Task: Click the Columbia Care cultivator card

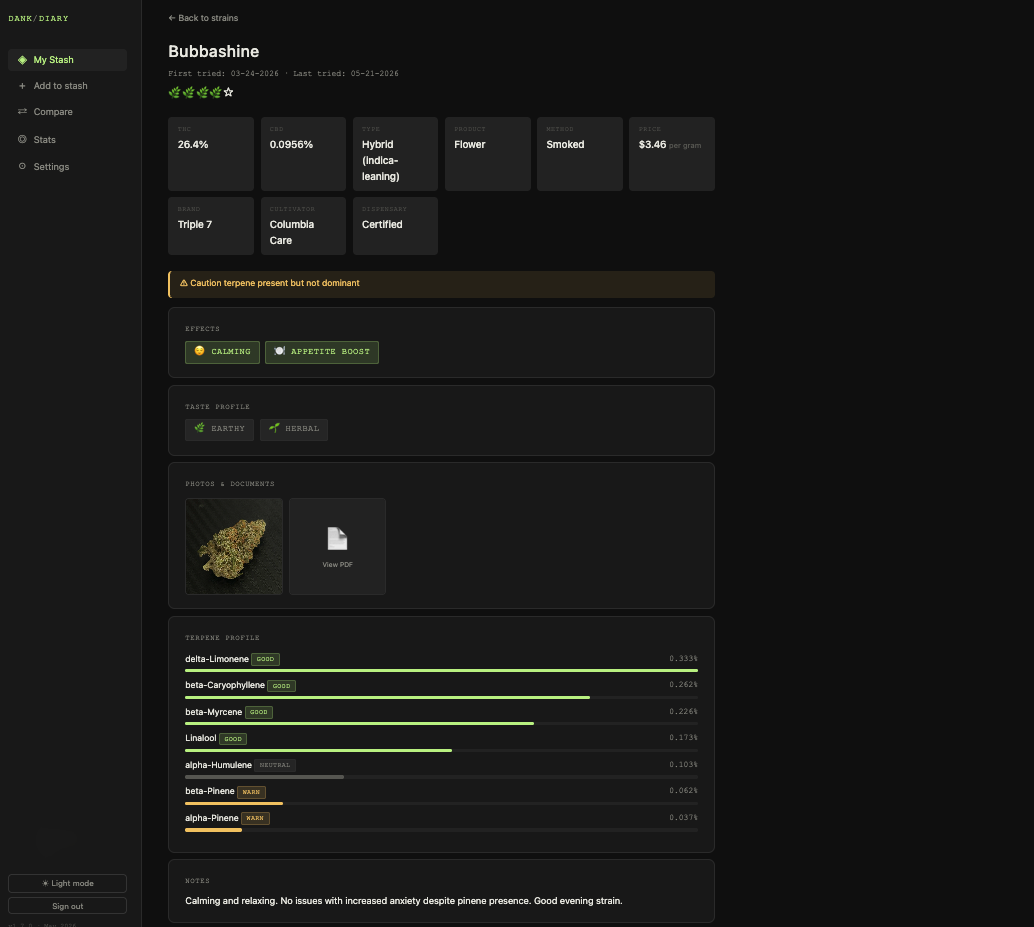Action: point(303,226)
